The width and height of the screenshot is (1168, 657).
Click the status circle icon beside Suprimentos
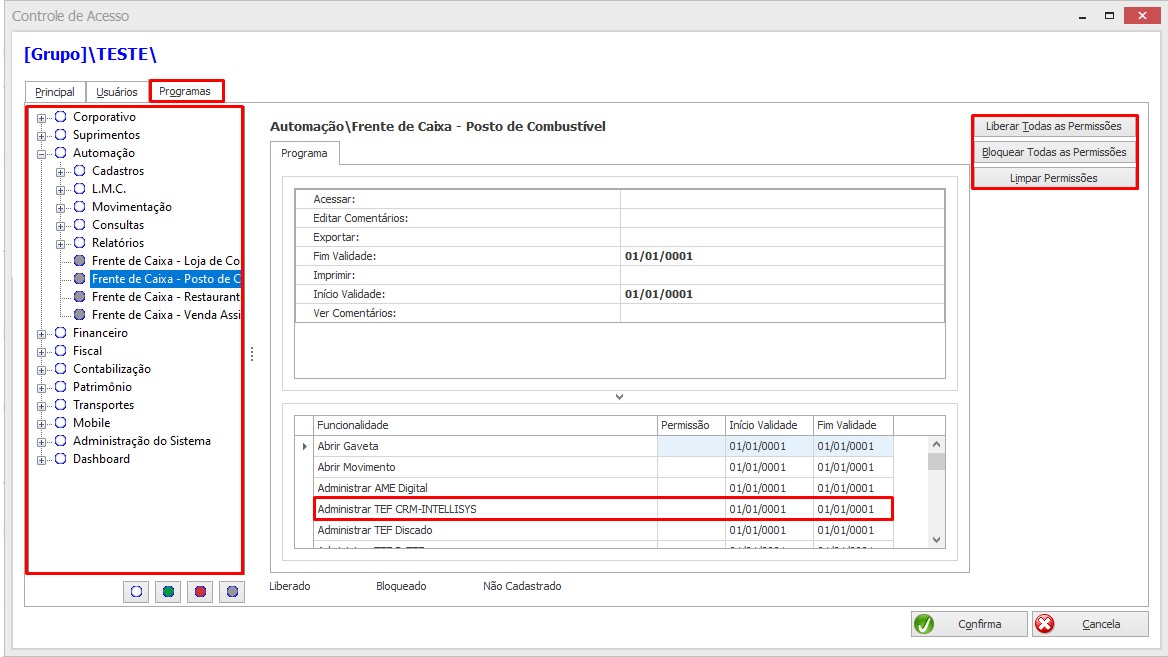(x=60, y=135)
